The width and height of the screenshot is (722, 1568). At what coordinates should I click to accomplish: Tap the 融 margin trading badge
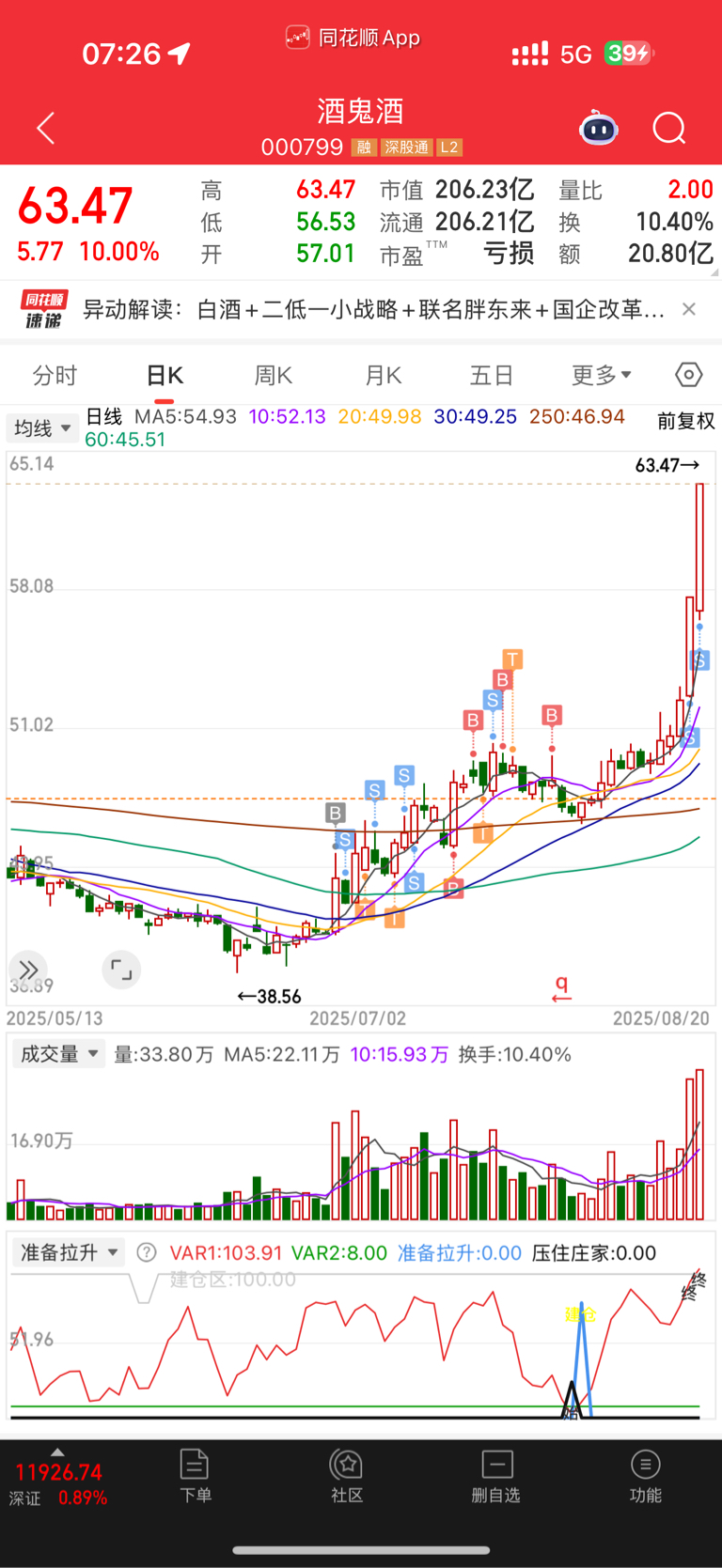(364, 147)
